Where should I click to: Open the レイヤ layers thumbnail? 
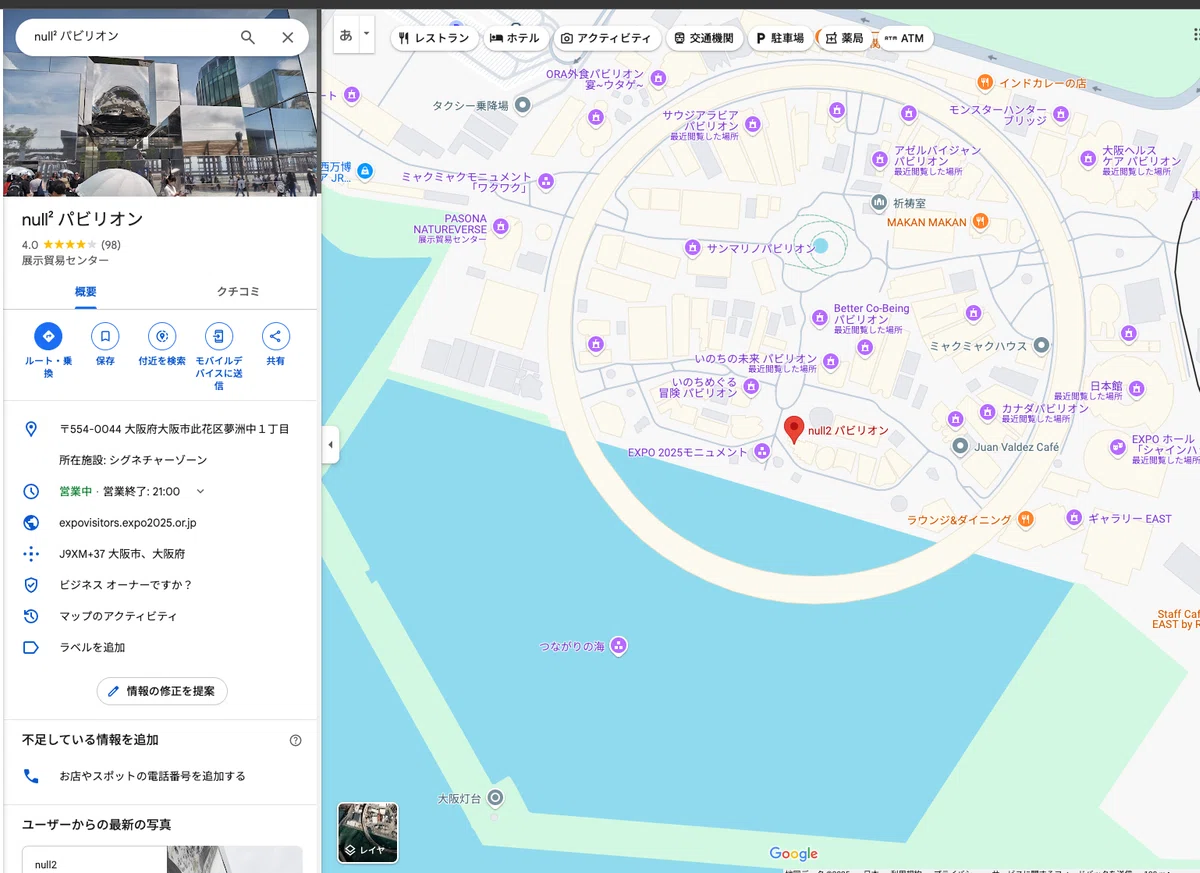click(x=368, y=832)
